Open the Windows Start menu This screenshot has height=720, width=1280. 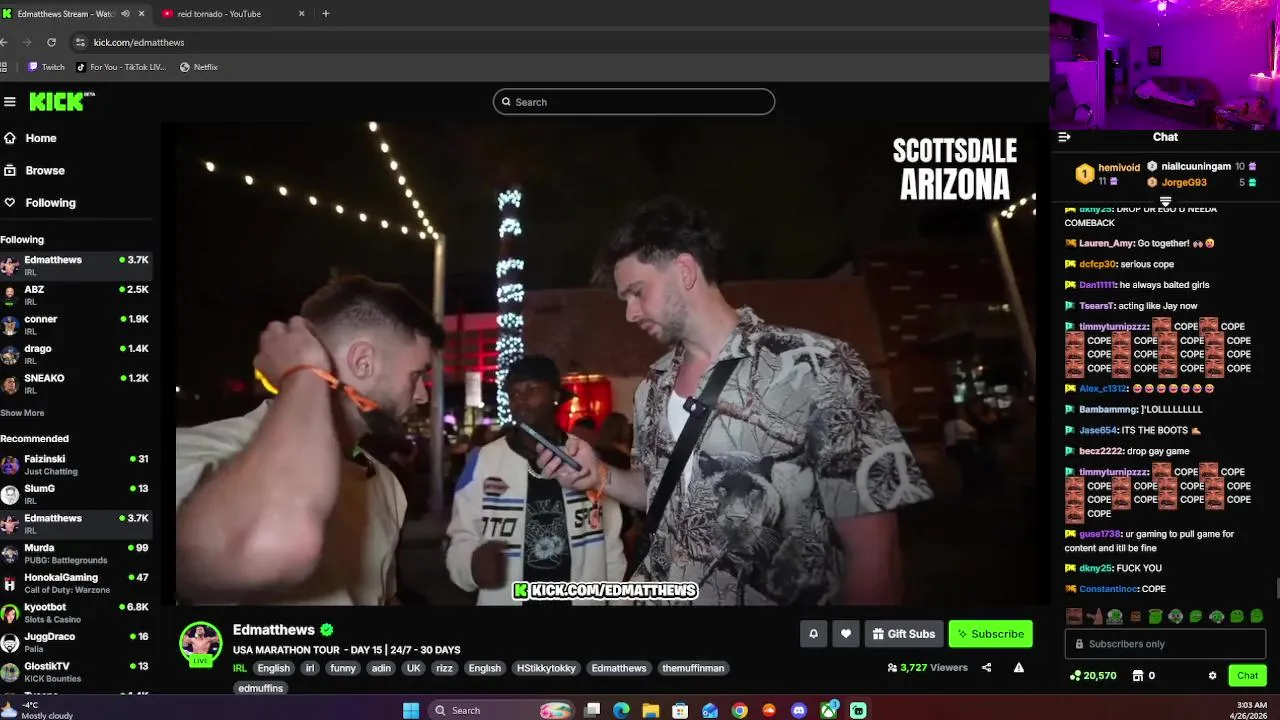tap(411, 710)
